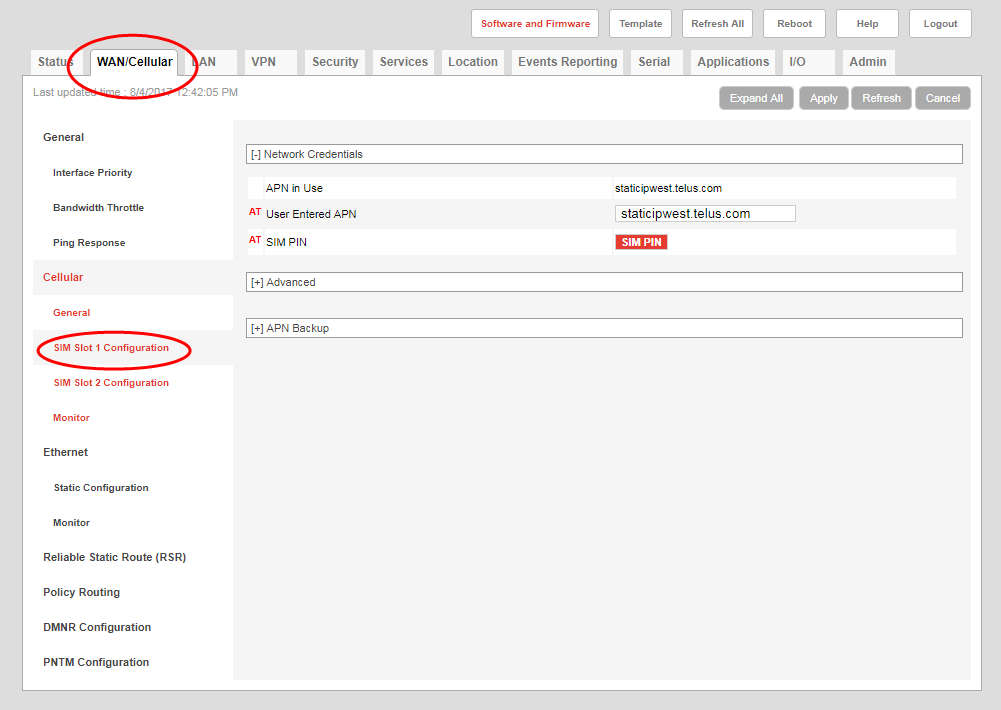
Task: Go to the Events Reporting tab
Action: pos(567,62)
